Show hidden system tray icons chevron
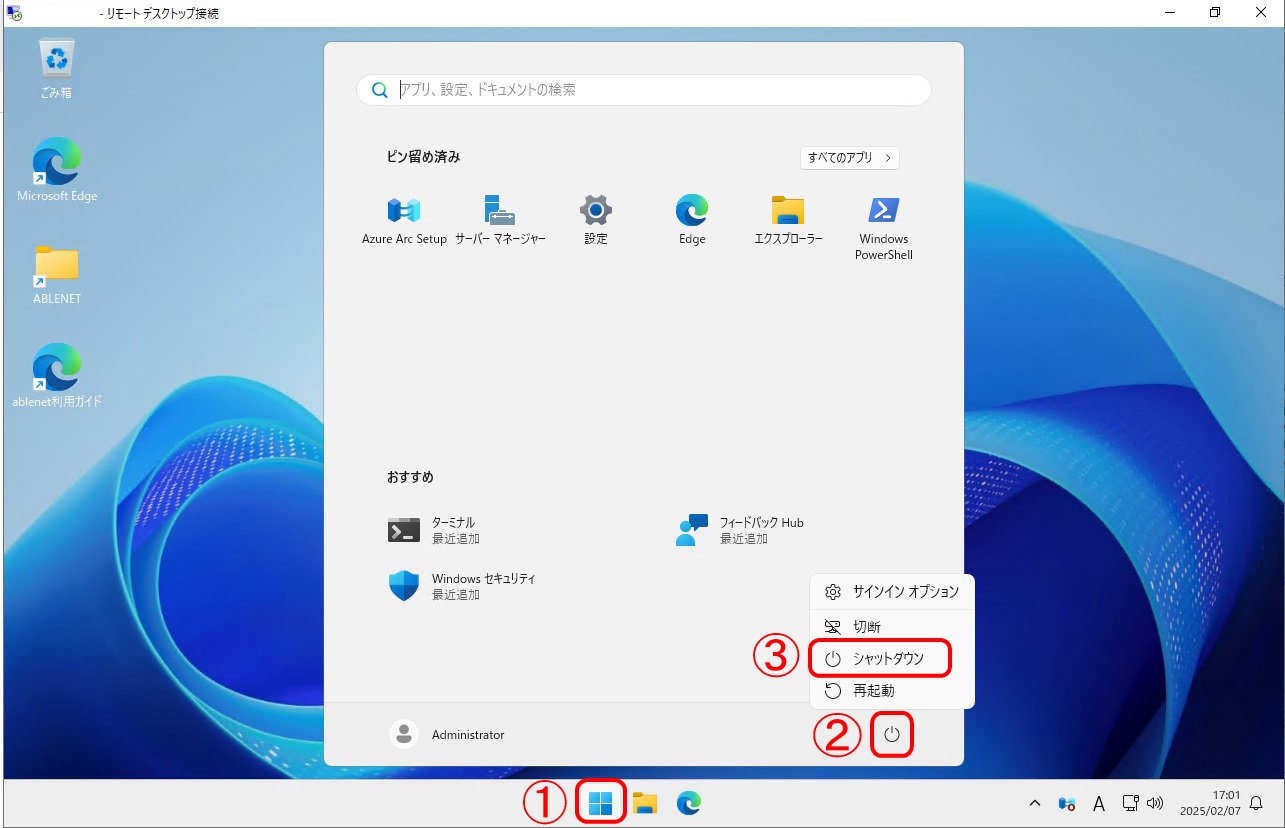Viewport: 1285px width, 828px height. coord(1035,803)
